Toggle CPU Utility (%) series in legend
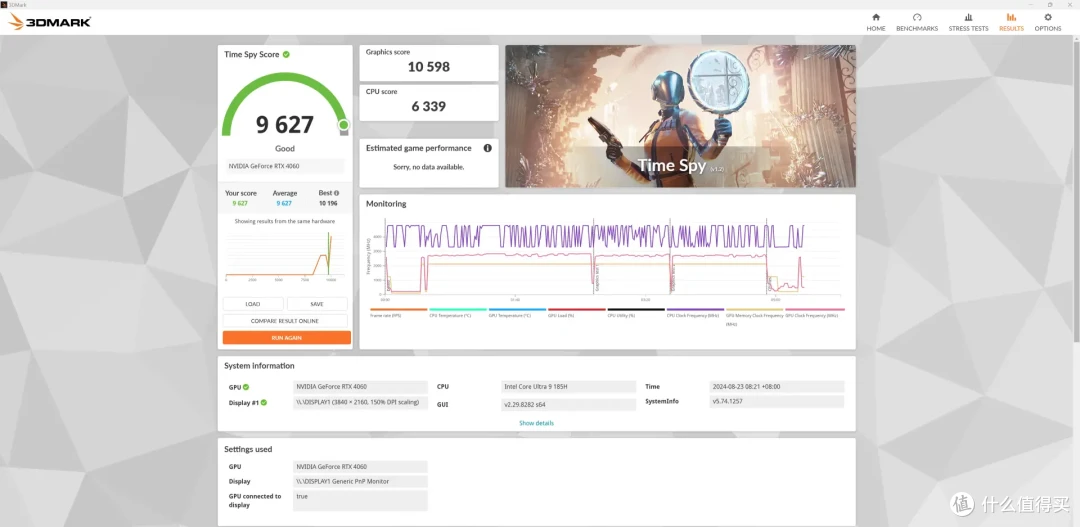 pos(636,313)
